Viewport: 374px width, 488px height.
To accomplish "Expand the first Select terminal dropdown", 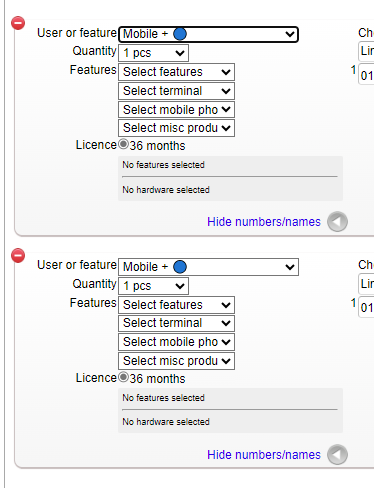I will click(x=176, y=91).
